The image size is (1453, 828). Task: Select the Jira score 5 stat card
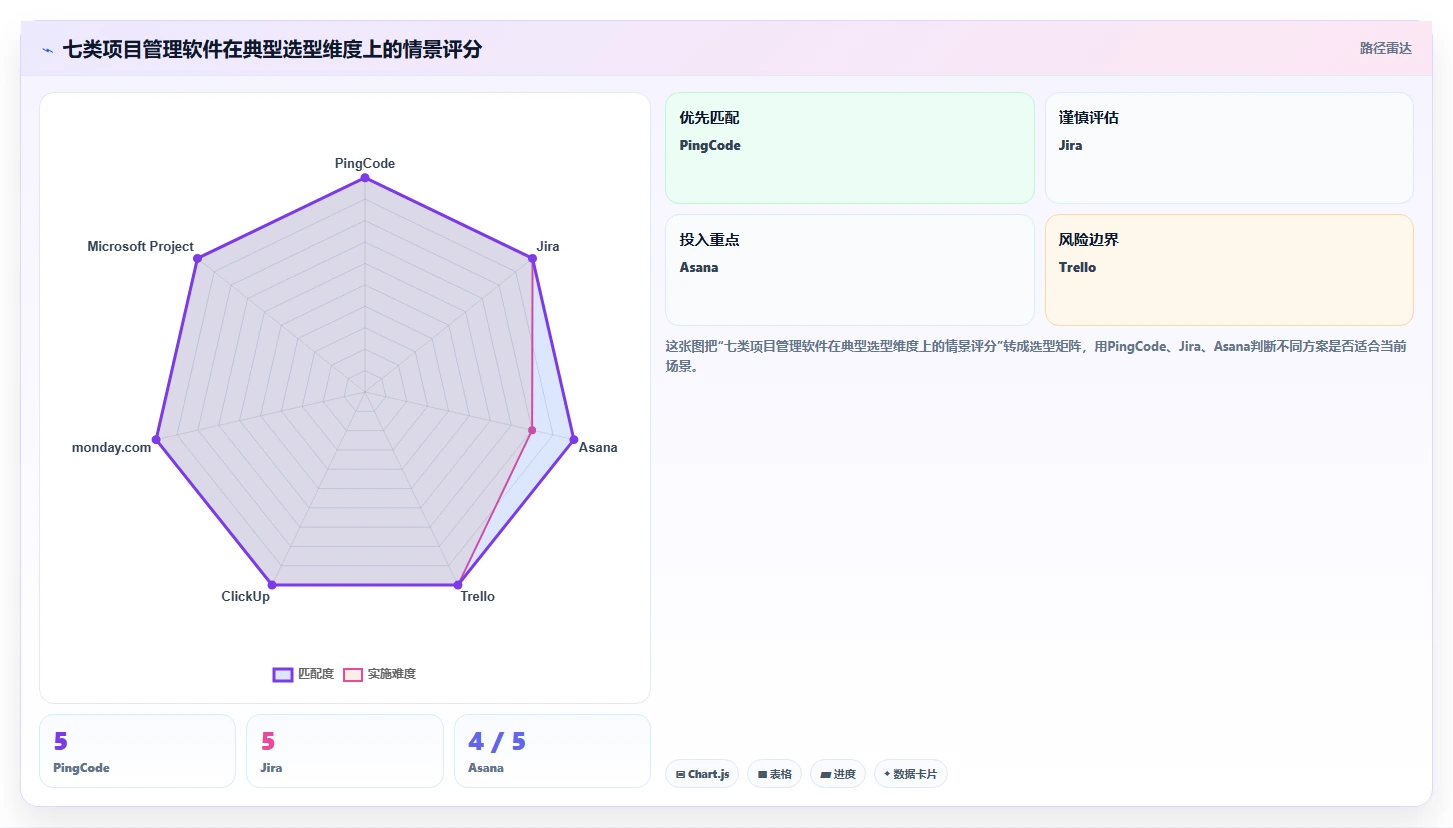coord(345,751)
